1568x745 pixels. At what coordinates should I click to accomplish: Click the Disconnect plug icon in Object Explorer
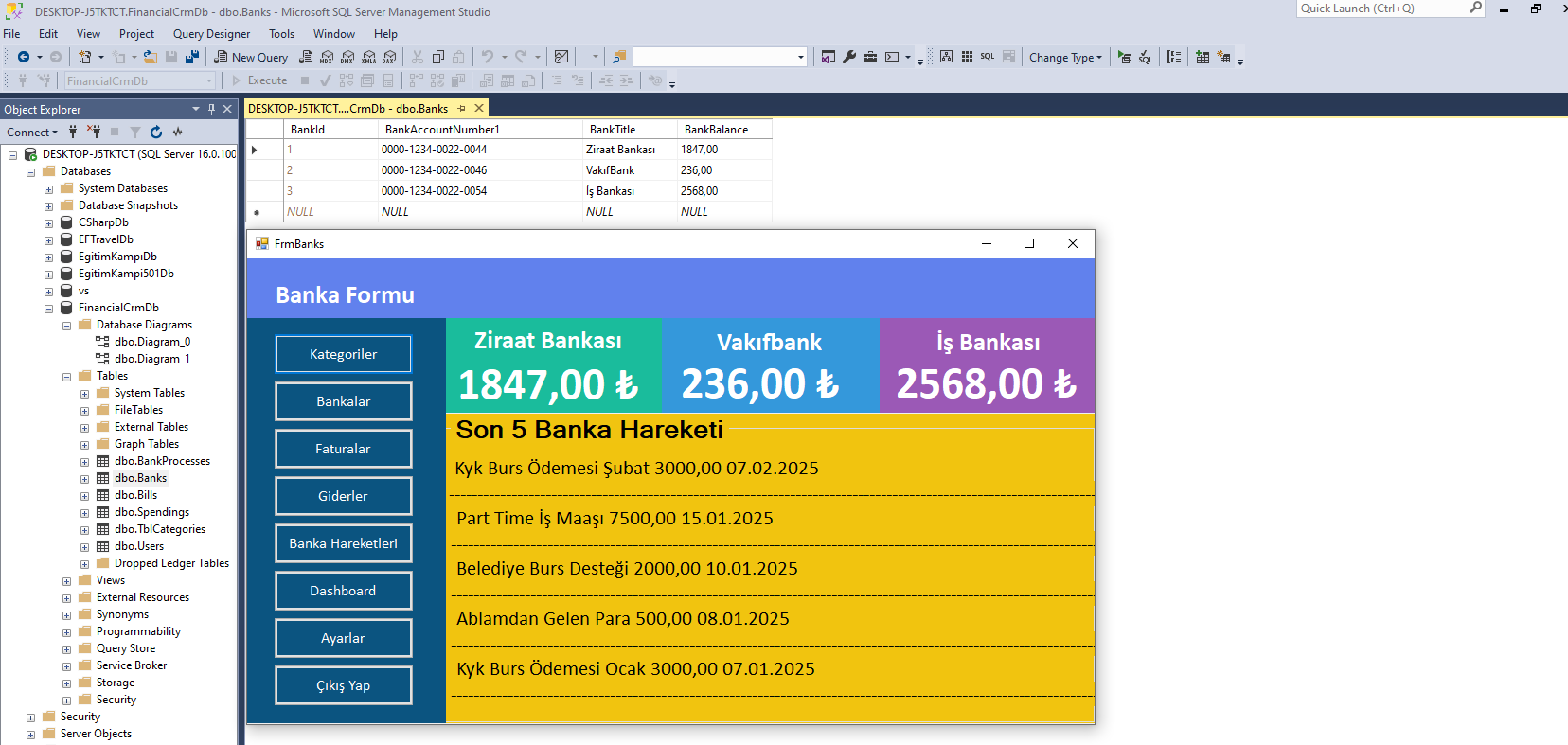point(94,132)
